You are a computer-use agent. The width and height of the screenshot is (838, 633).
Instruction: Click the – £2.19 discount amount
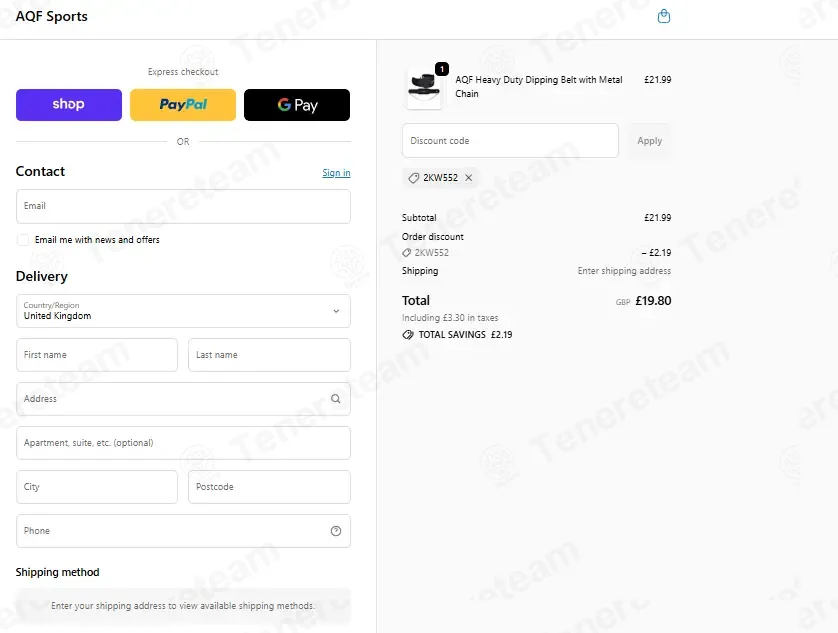(x=656, y=253)
